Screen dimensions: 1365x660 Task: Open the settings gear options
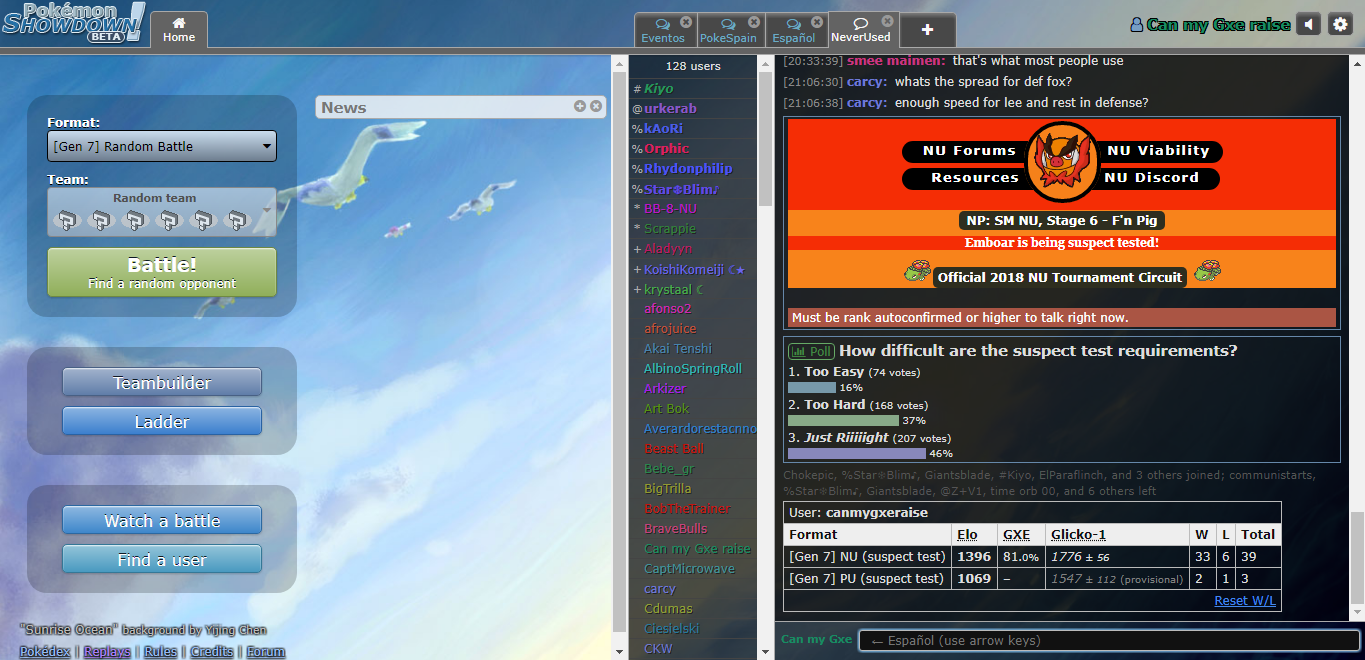[1340, 25]
